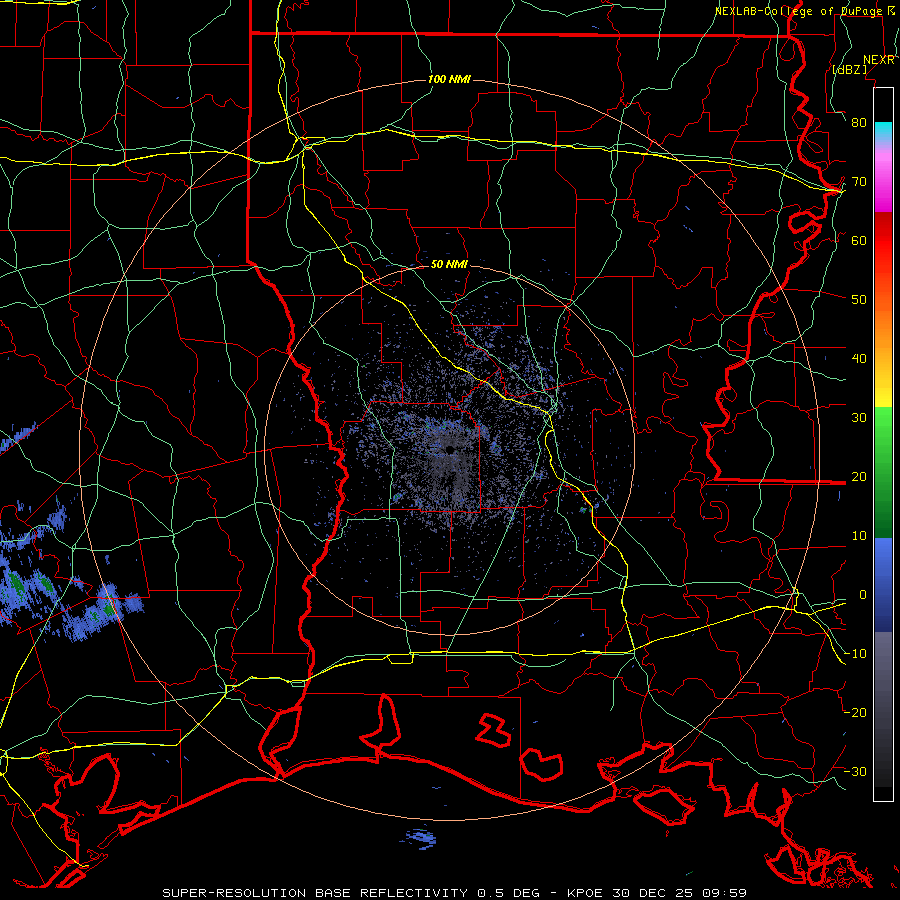The height and width of the screenshot is (900, 900).
Task: Click the 60 value on the dBZ scale
Action: coord(859,240)
